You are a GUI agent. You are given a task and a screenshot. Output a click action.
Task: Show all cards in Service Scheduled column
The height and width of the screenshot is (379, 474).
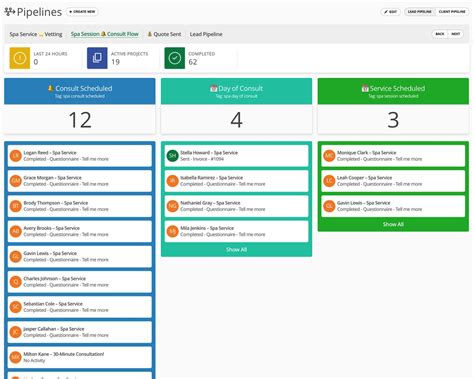click(x=393, y=224)
